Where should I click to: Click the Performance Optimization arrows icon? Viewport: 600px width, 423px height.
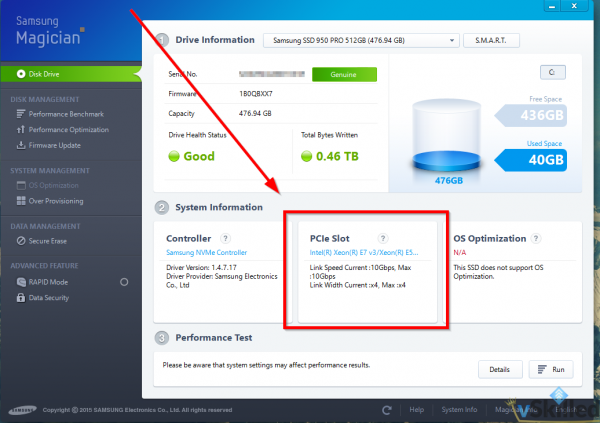click(21, 129)
